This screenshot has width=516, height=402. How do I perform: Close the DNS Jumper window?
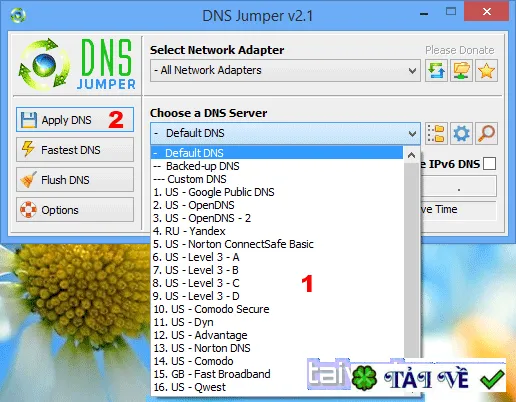487,12
